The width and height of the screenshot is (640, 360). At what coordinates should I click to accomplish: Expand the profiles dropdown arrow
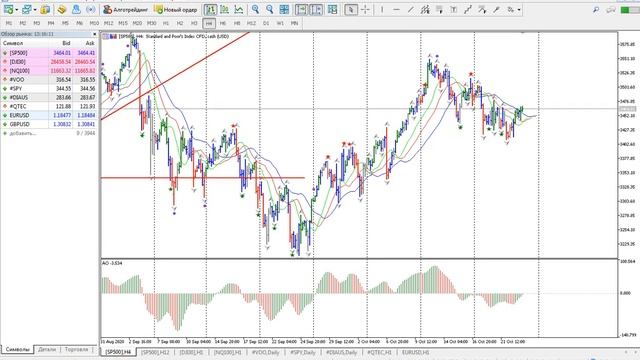pyautogui.click(x=35, y=10)
